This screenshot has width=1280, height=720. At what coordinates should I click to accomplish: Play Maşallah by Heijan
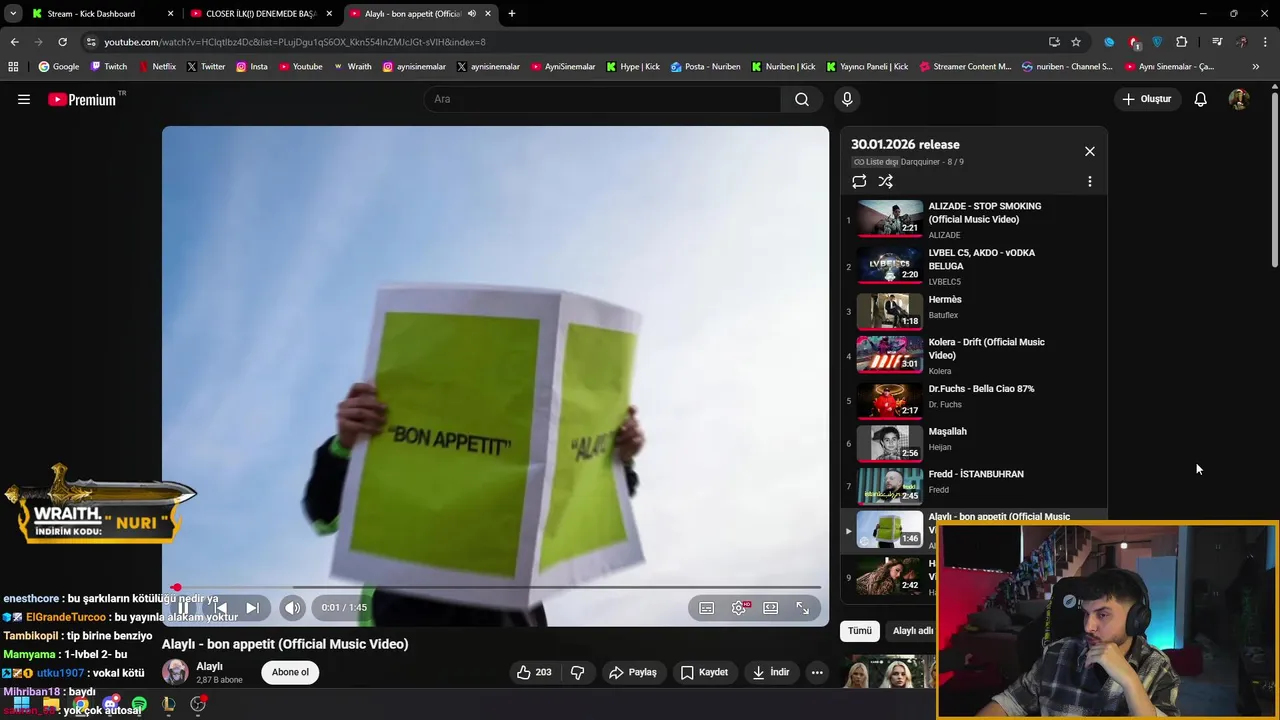click(974, 443)
